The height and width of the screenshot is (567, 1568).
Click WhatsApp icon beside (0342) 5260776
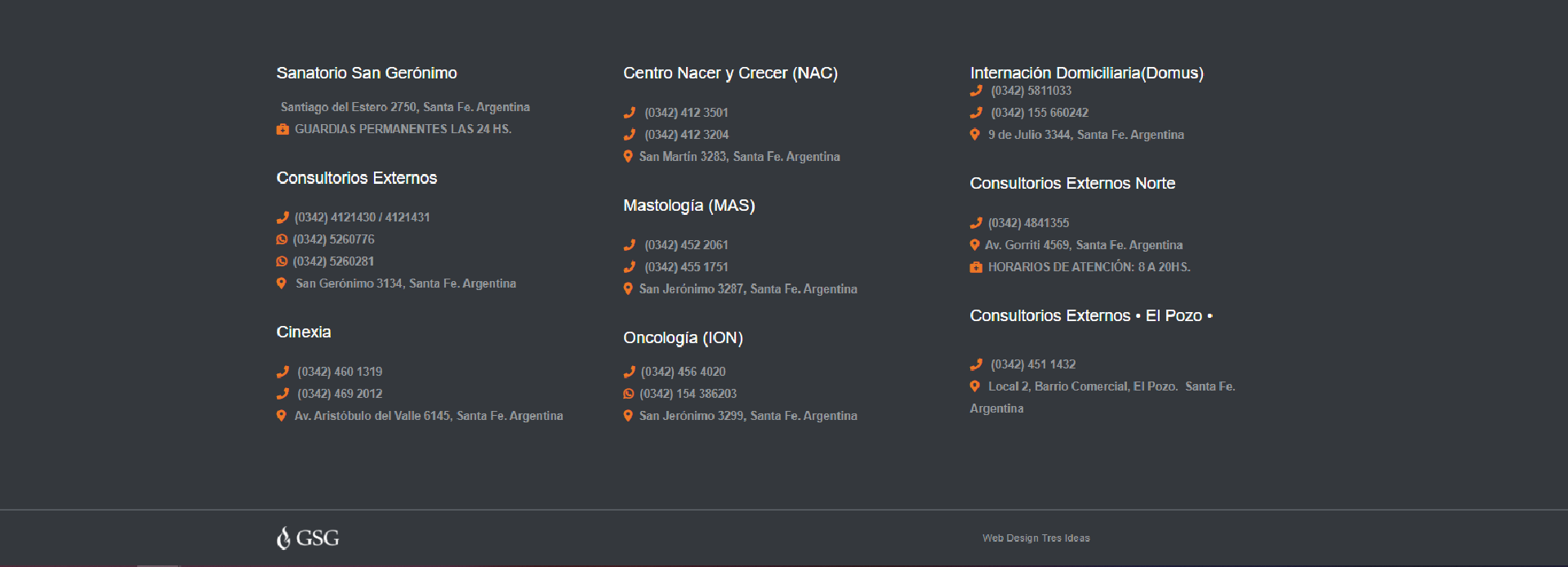(x=282, y=239)
